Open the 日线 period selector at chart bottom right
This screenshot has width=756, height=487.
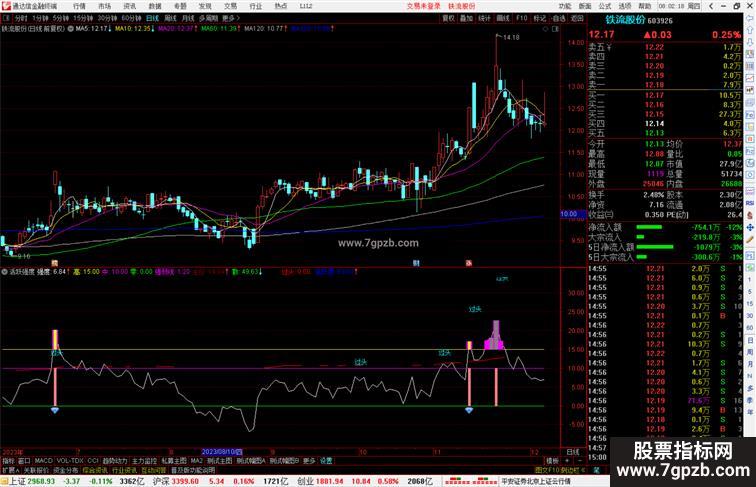pyautogui.click(x=574, y=452)
